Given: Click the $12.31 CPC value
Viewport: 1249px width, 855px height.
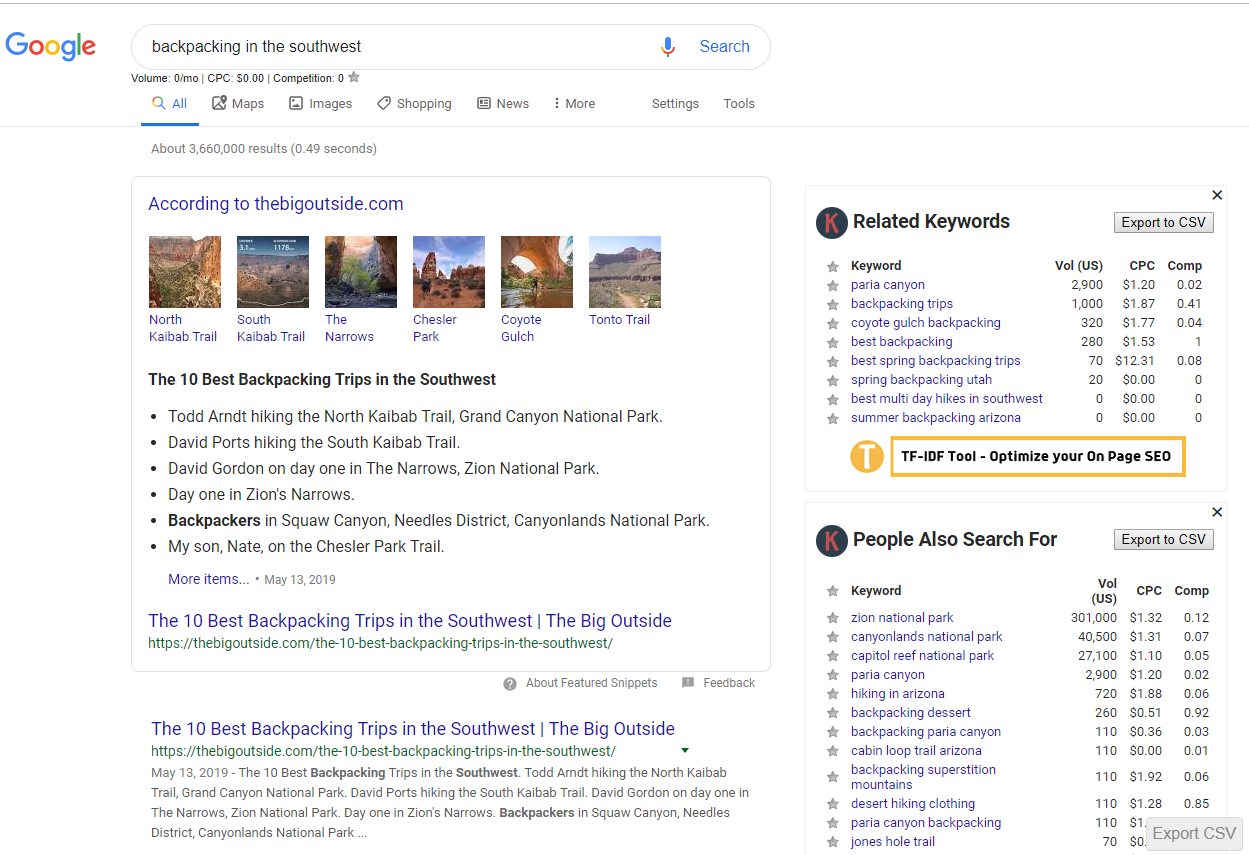Looking at the screenshot, I should coord(1135,361).
